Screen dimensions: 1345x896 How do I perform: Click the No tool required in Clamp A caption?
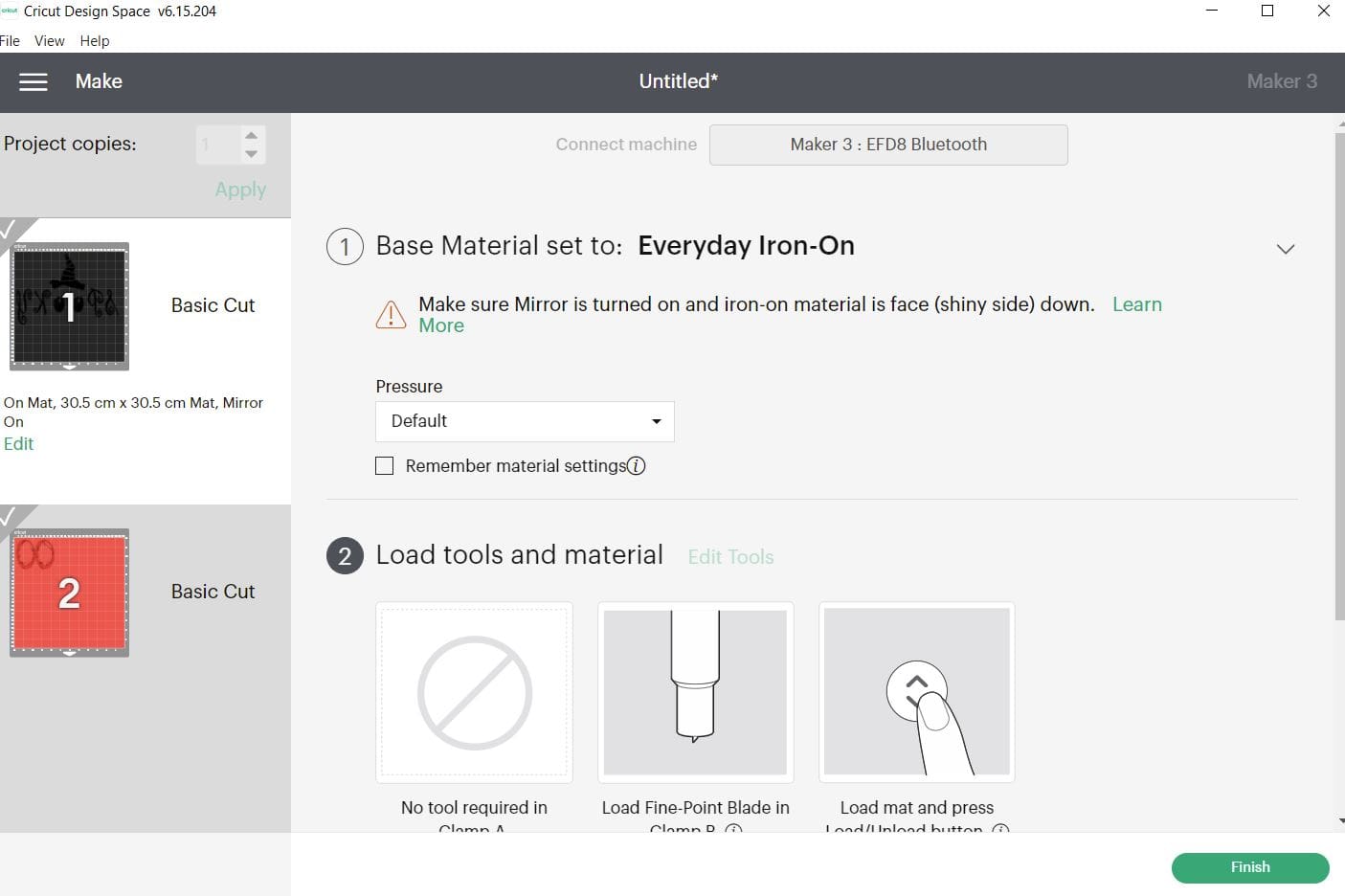(x=474, y=818)
